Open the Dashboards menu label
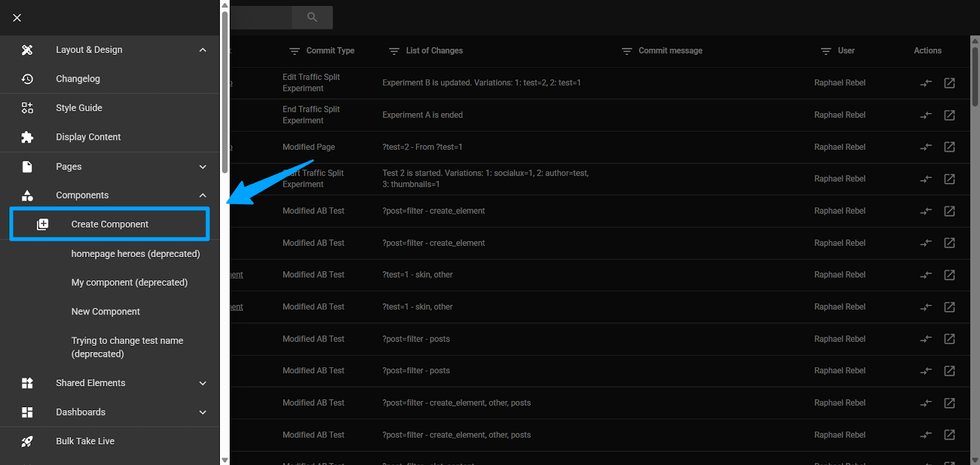The width and height of the screenshot is (980, 465). pyautogui.click(x=81, y=412)
